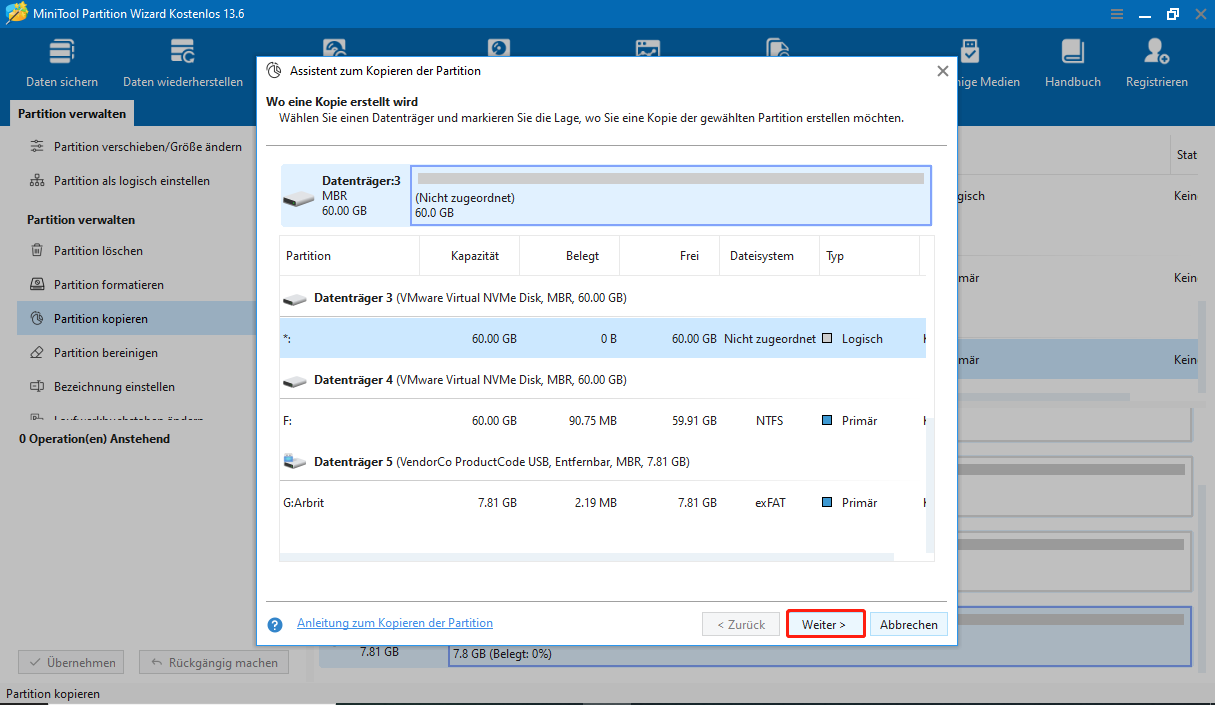Click the 2.19 MB used value
The image size is (1215, 705).
596,503
